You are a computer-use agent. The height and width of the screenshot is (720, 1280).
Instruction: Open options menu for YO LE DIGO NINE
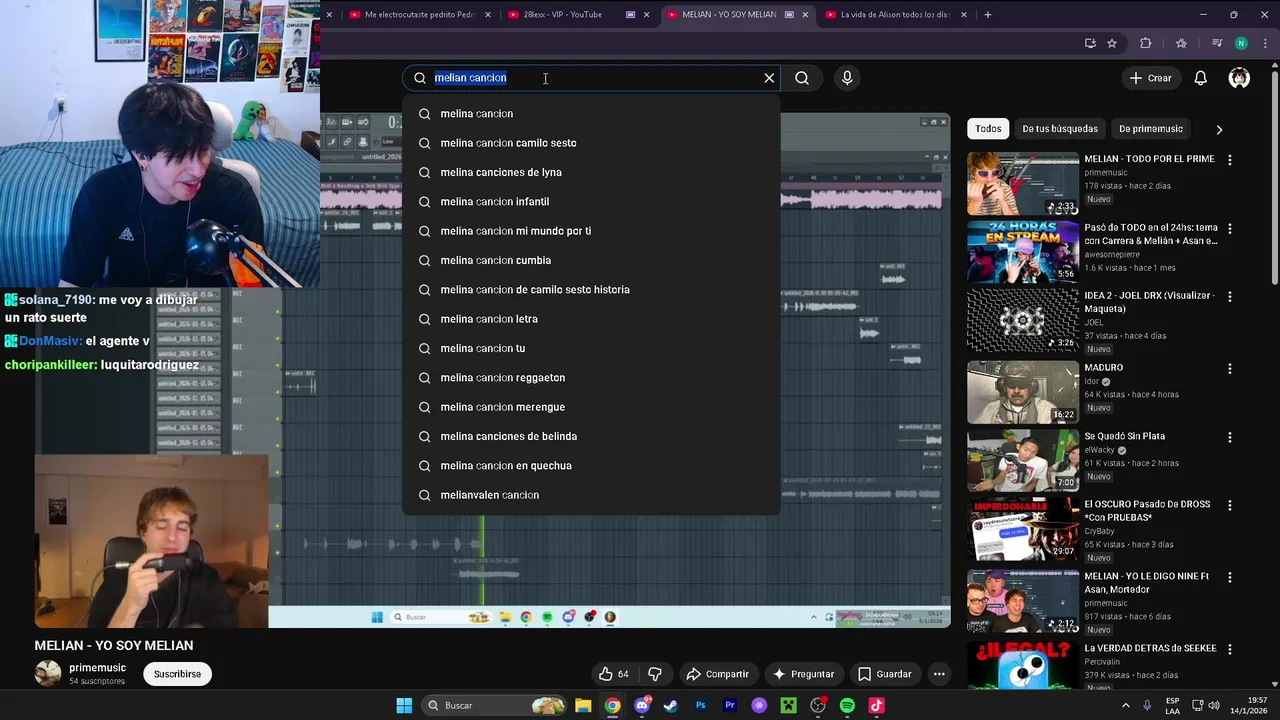click(1229, 577)
